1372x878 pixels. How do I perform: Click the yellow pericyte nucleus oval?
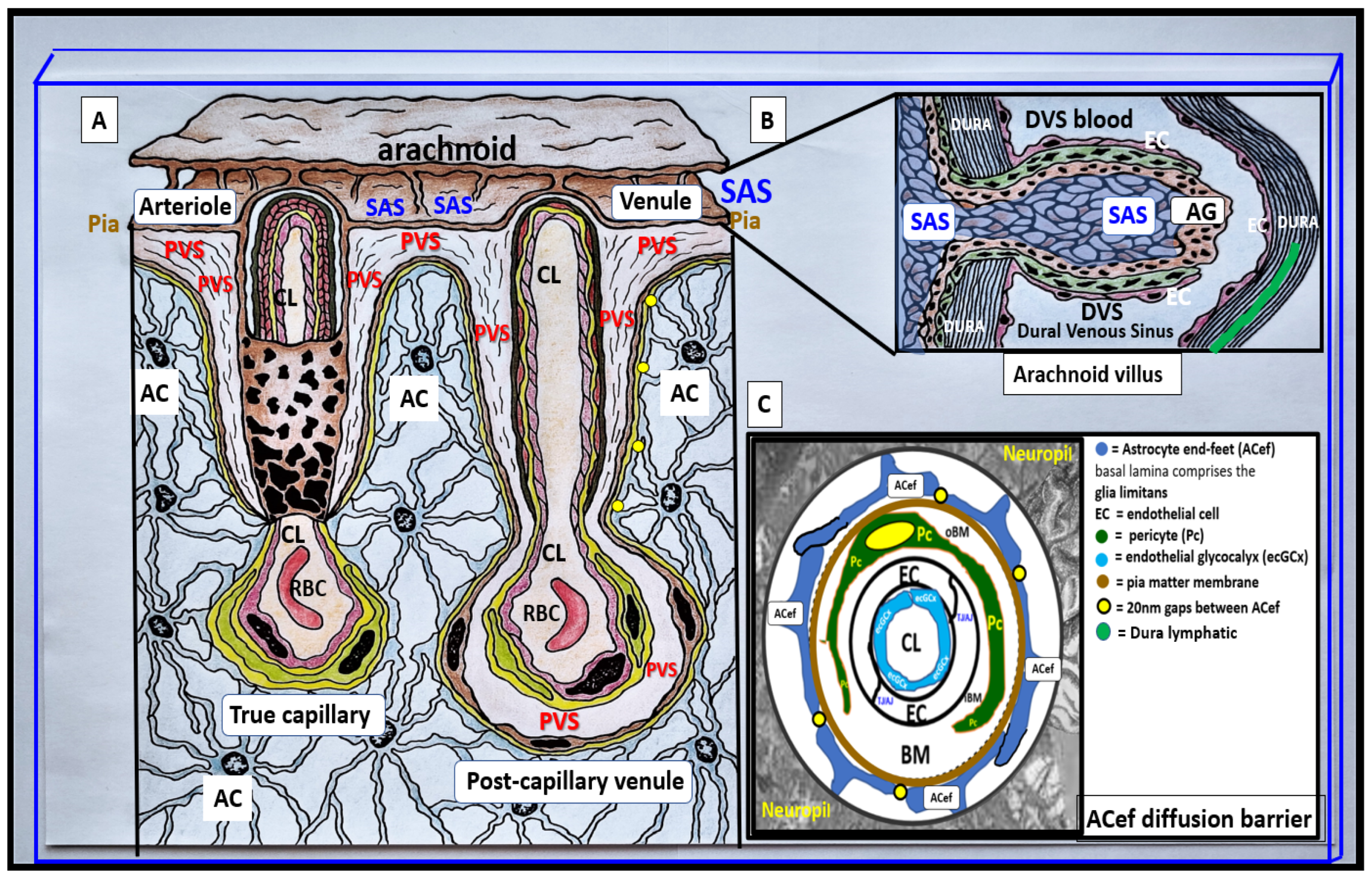pyautogui.click(x=889, y=536)
